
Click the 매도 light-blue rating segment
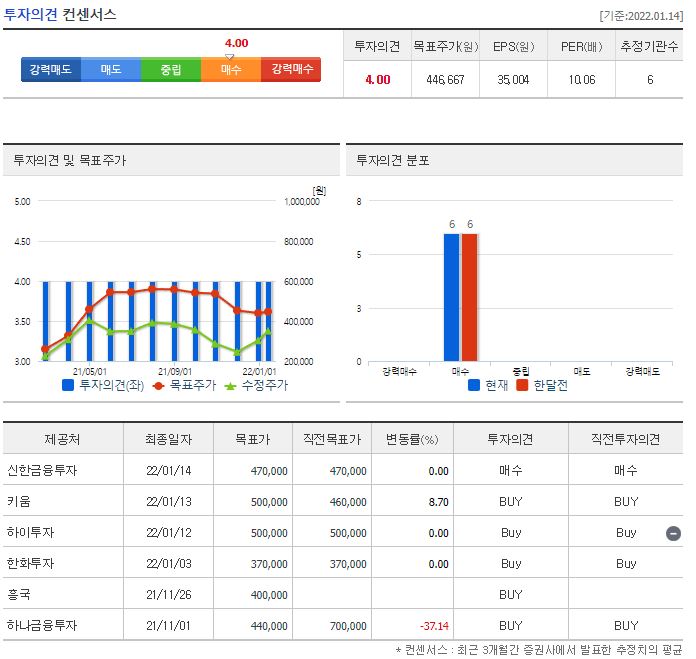click(x=111, y=69)
